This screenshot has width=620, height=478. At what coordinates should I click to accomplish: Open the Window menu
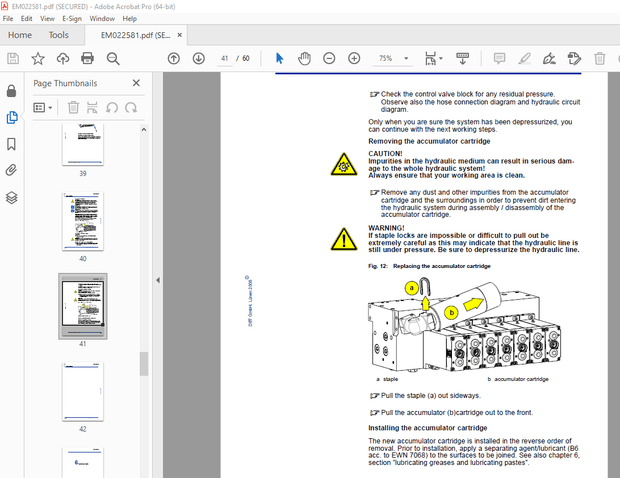point(102,19)
